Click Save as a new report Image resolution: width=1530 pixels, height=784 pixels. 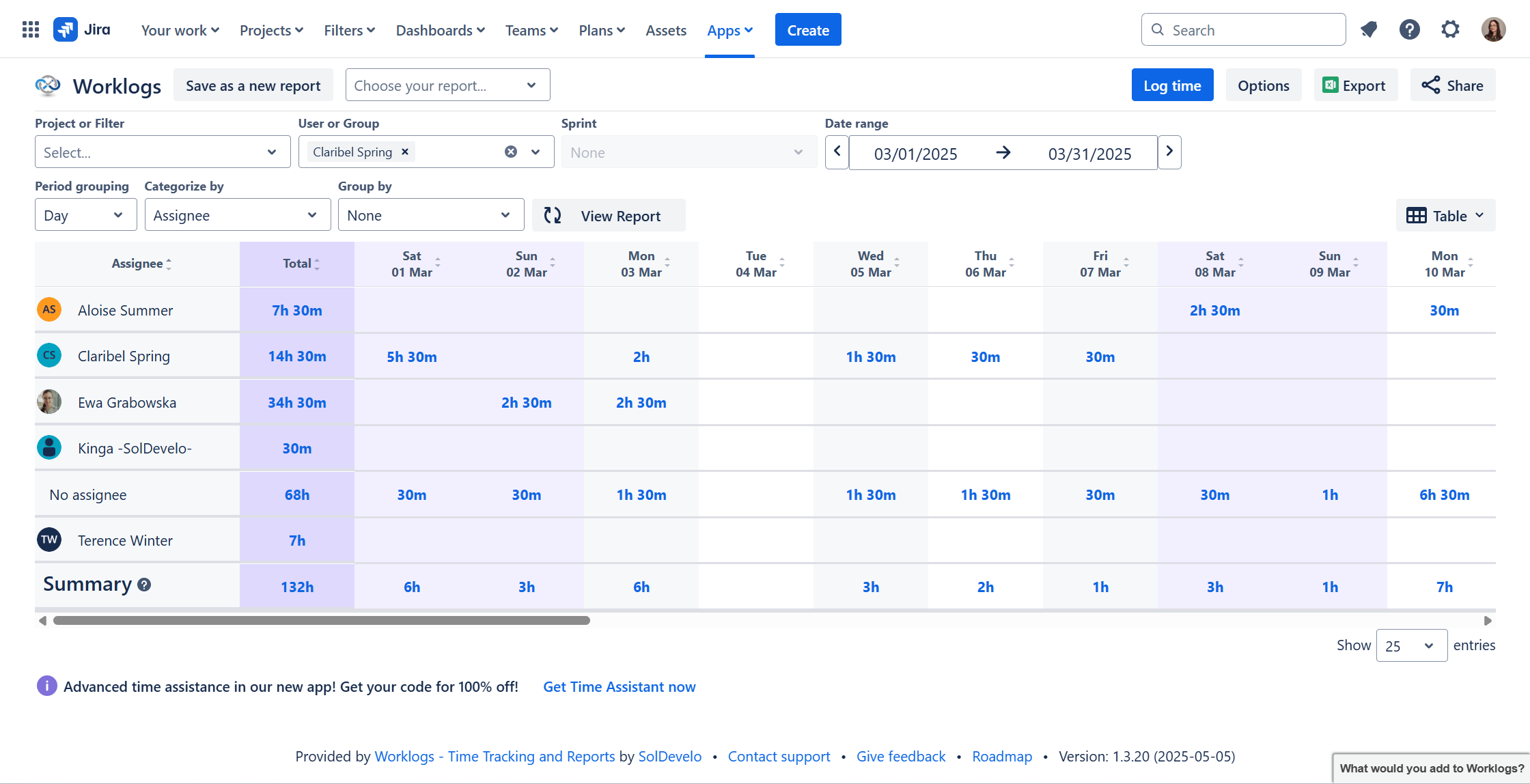click(253, 85)
